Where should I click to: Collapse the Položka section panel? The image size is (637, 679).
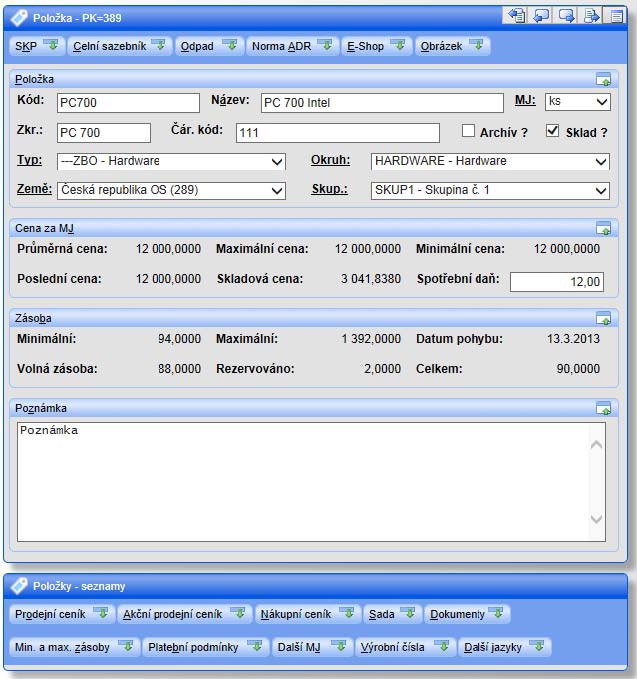pos(603,79)
